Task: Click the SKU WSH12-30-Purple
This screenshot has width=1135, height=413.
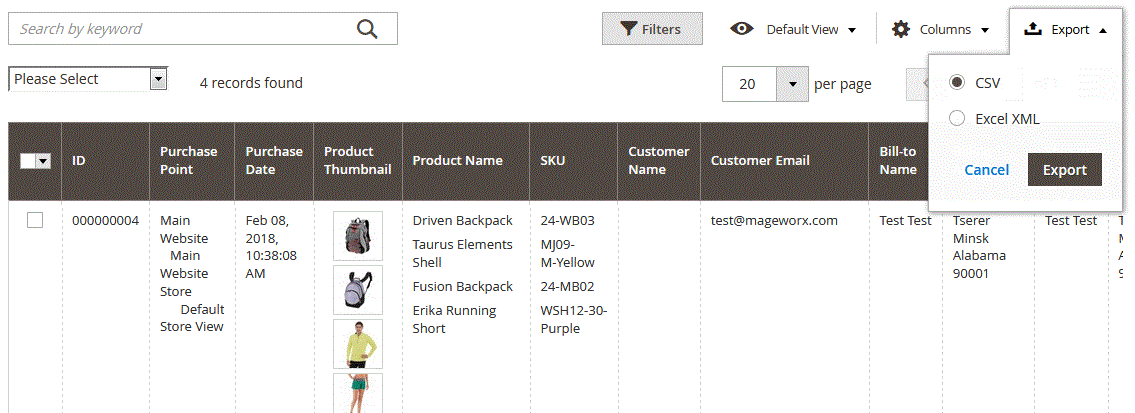Action: pyautogui.click(x=574, y=320)
